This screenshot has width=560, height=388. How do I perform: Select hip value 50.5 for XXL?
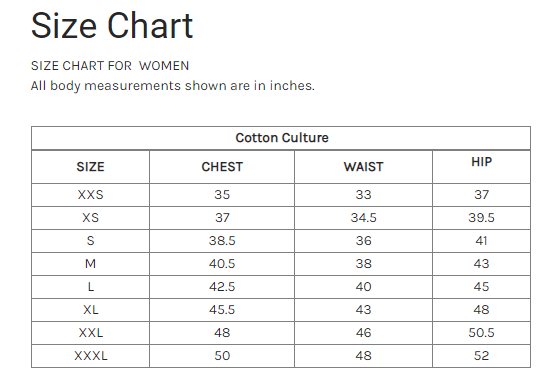481,333
